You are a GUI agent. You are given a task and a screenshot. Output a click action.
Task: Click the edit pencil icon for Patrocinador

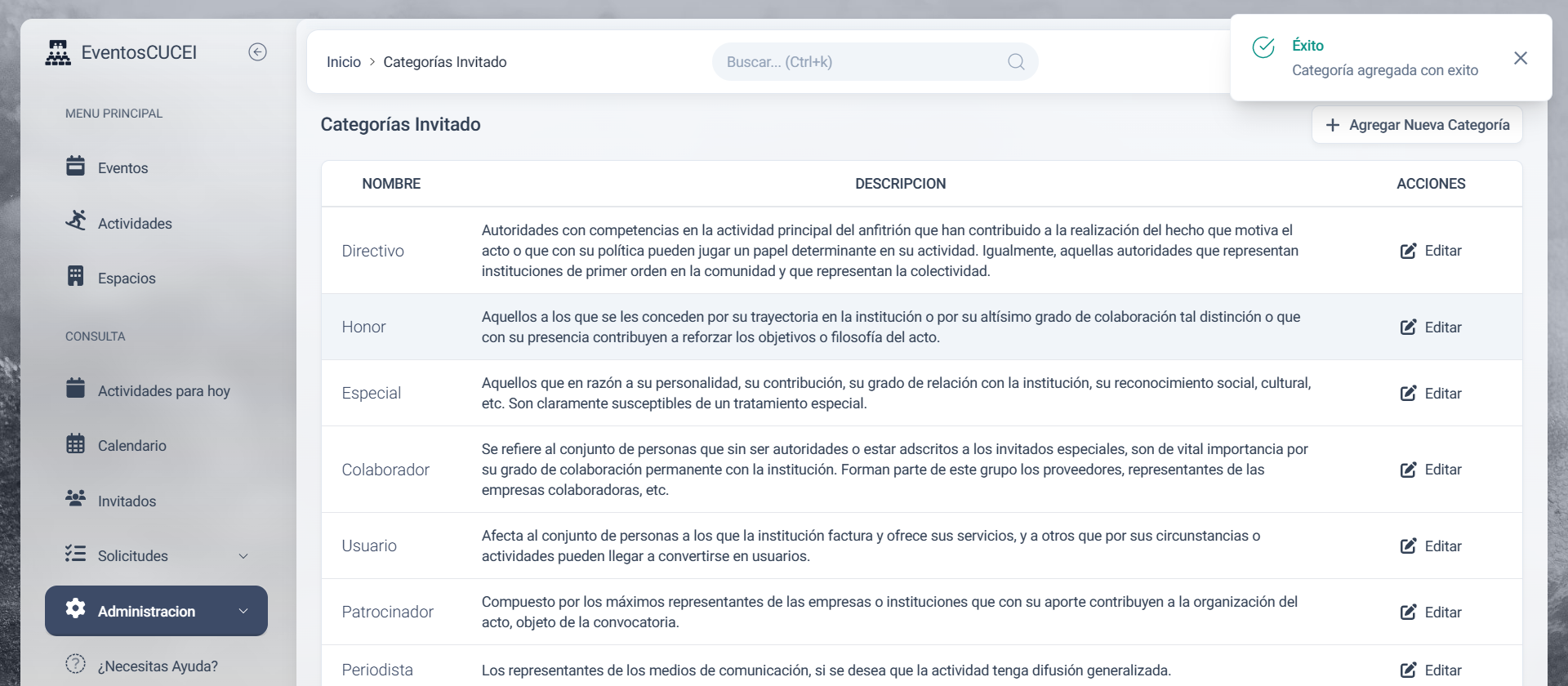pos(1408,612)
